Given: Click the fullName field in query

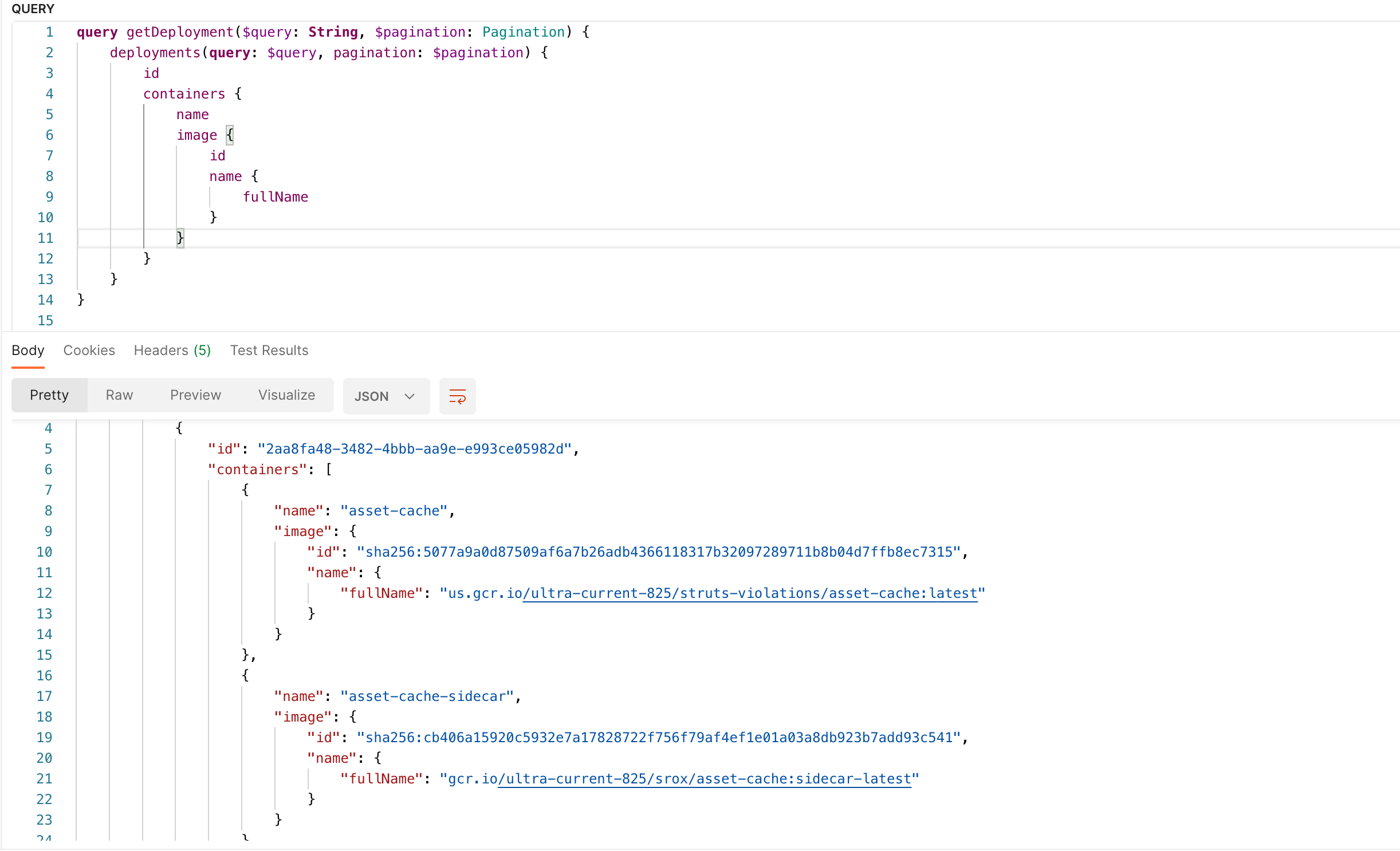Looking at the screenshot, I should coord(275,197).
